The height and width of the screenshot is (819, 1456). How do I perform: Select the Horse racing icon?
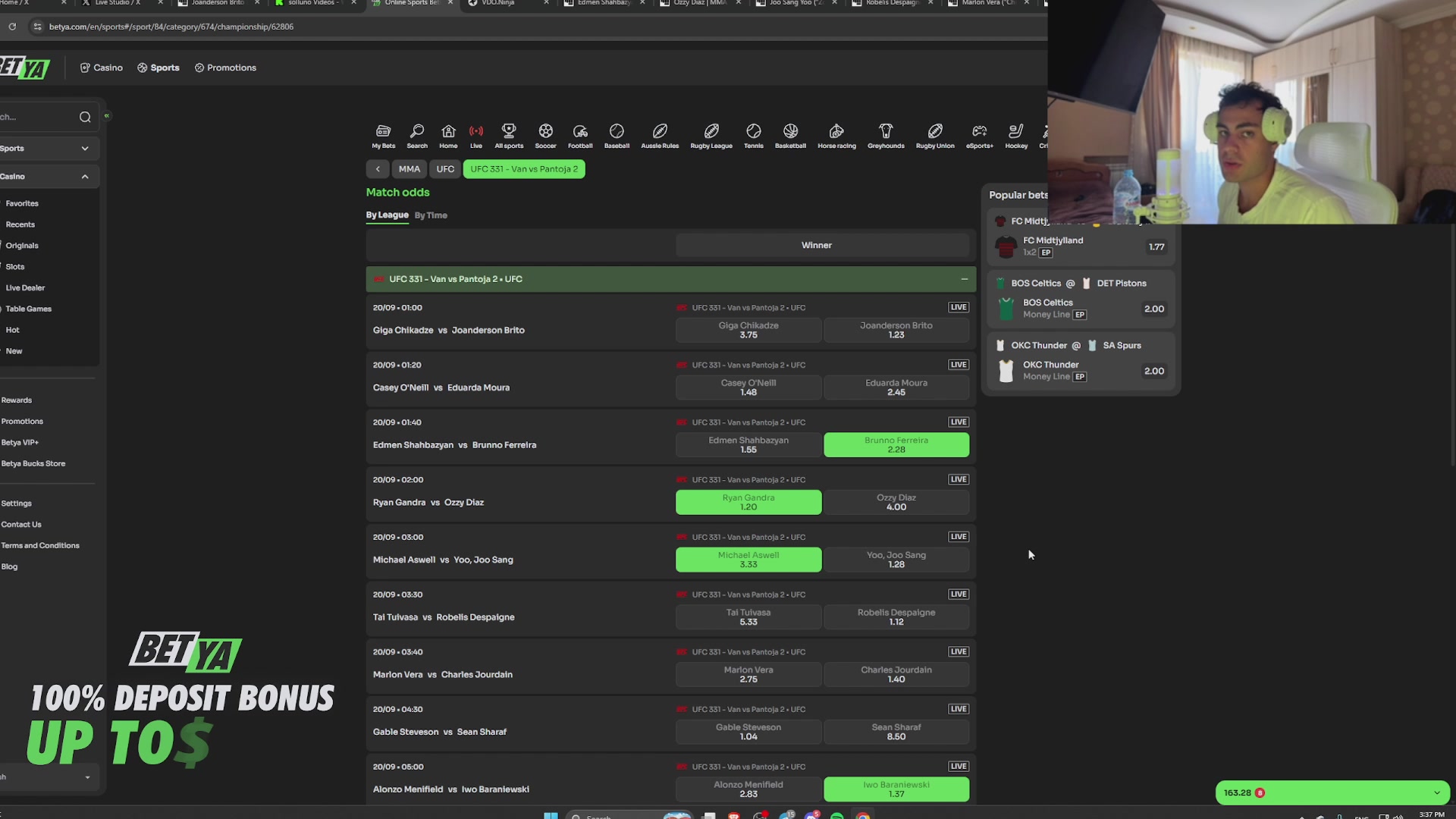pyautogui.click(x=836, y=136)
